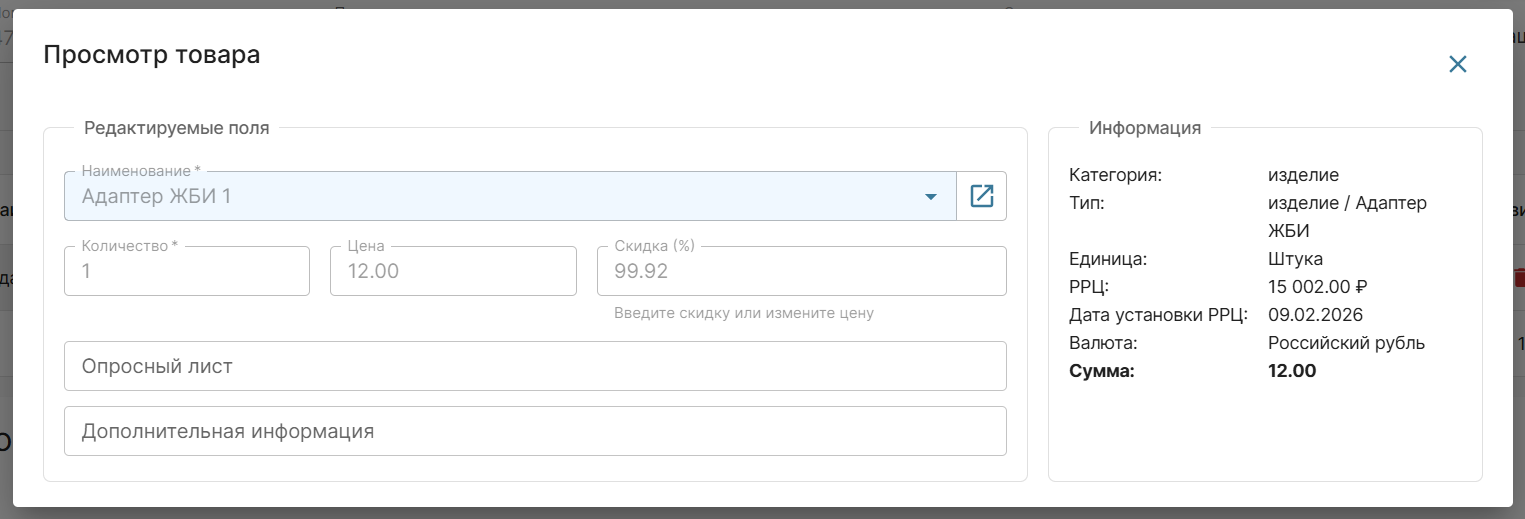
Task: Click the Единица value Штука
Action: tap(1295, 259)
